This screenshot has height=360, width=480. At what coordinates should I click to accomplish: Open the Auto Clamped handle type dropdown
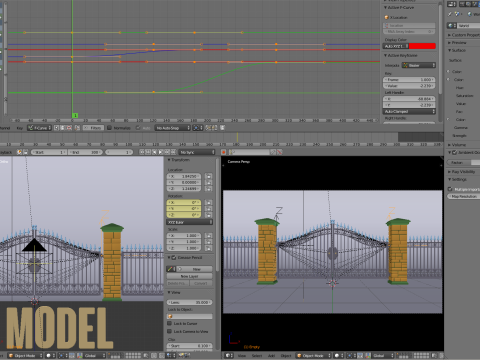pyautogui.click(x=409, y=112)
